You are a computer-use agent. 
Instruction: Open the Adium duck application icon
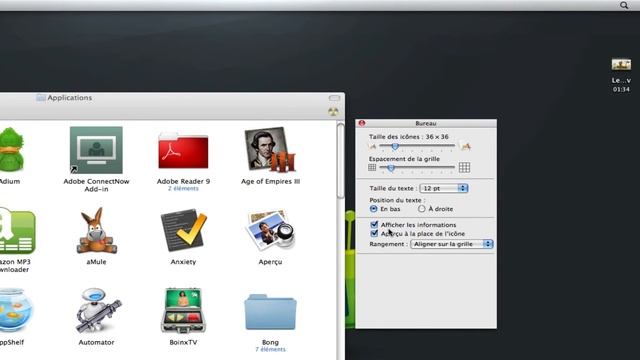(x=11, y=150)
